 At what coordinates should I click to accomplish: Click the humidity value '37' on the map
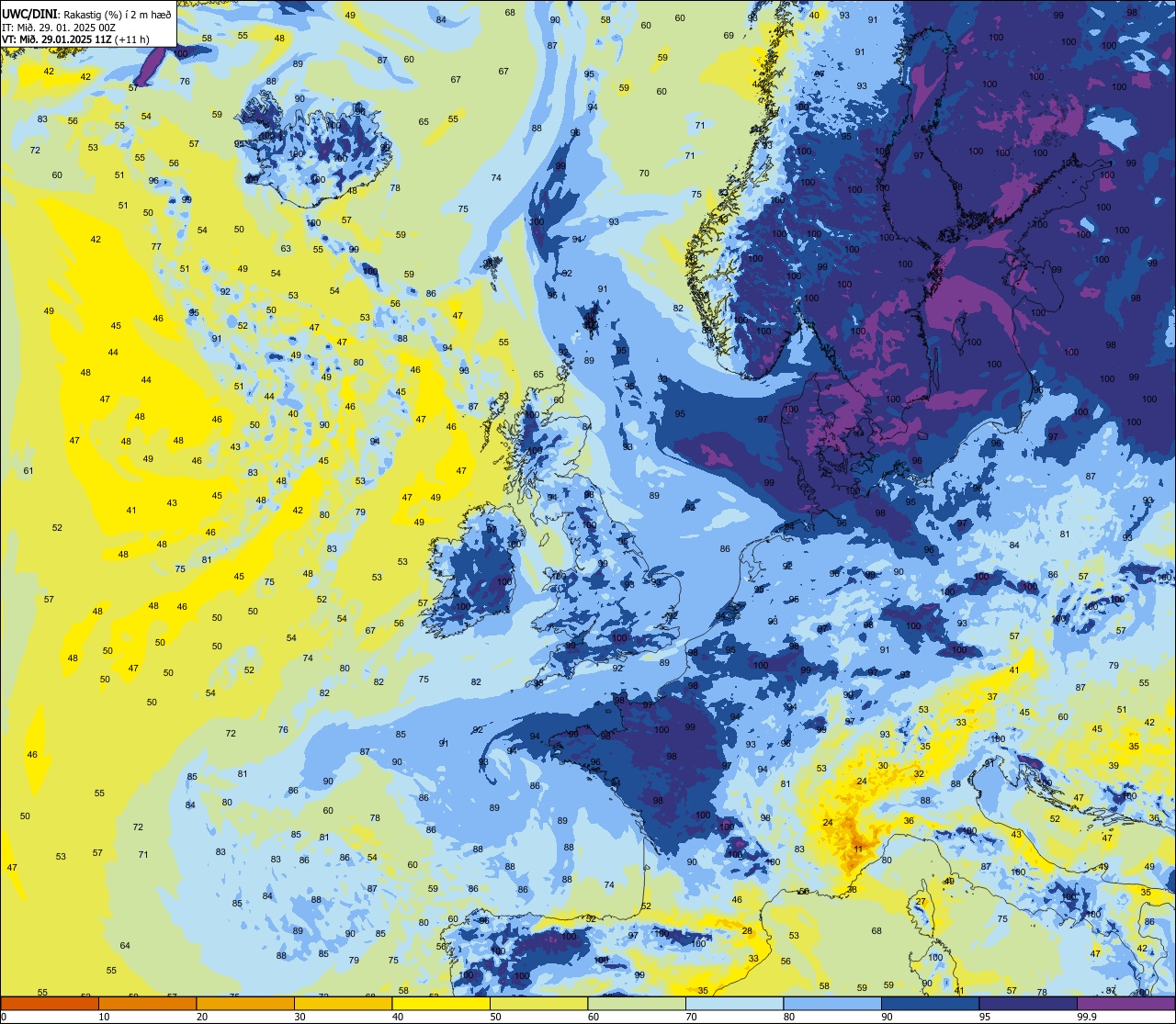click(x=992, y=697)
